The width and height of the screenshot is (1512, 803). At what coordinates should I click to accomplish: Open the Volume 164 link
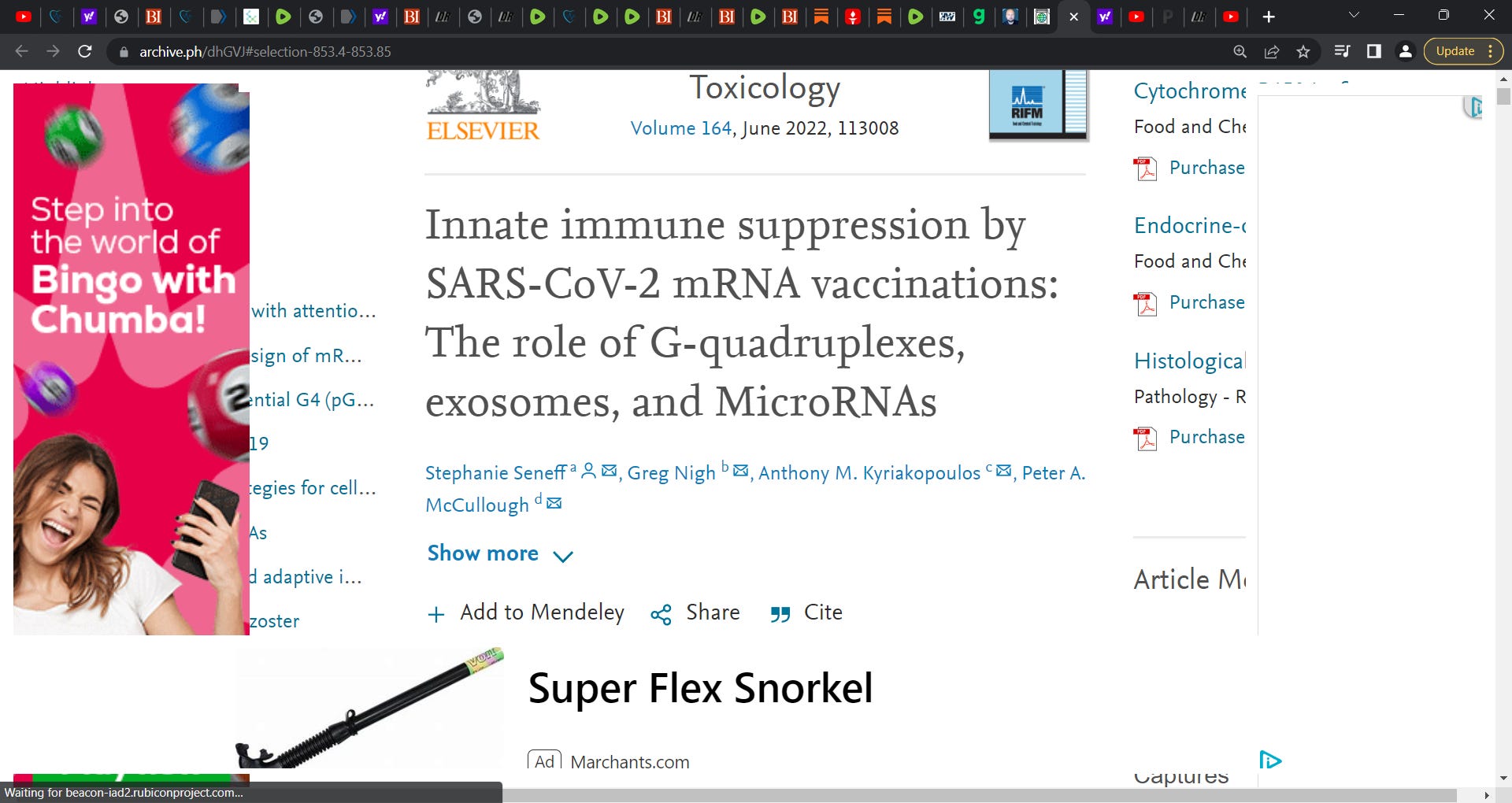[681, 128]
